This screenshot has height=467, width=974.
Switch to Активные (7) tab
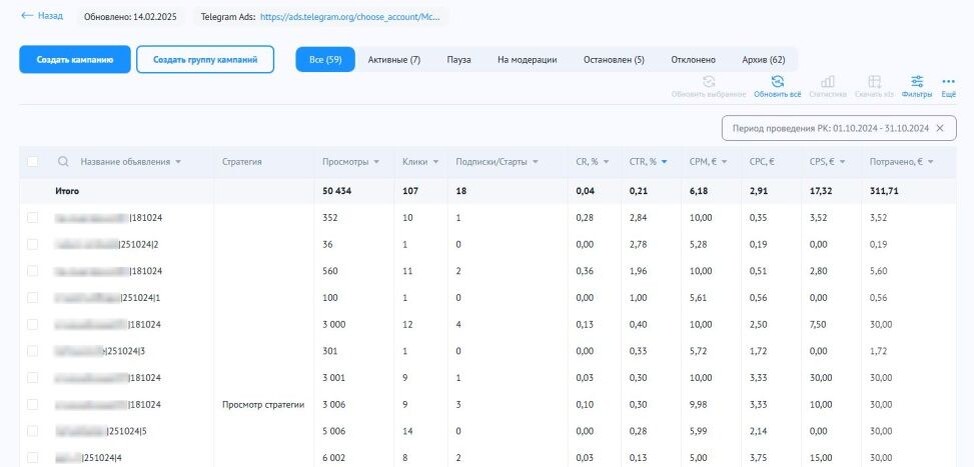click(x=394, y=60)
